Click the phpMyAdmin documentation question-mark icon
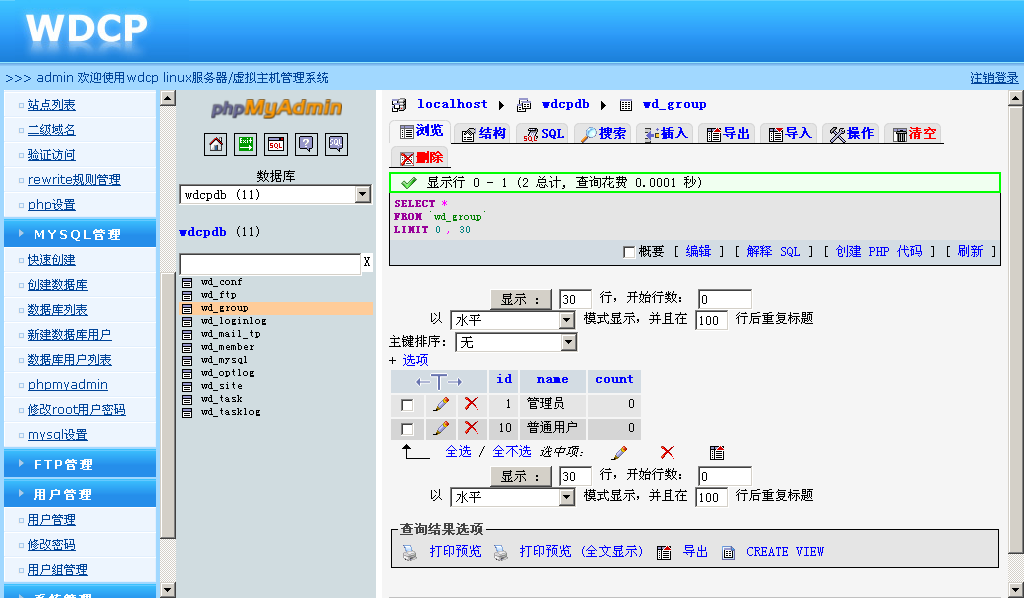Image resolution: width=1024 pixels, height=598 pixels. point(306,144)
